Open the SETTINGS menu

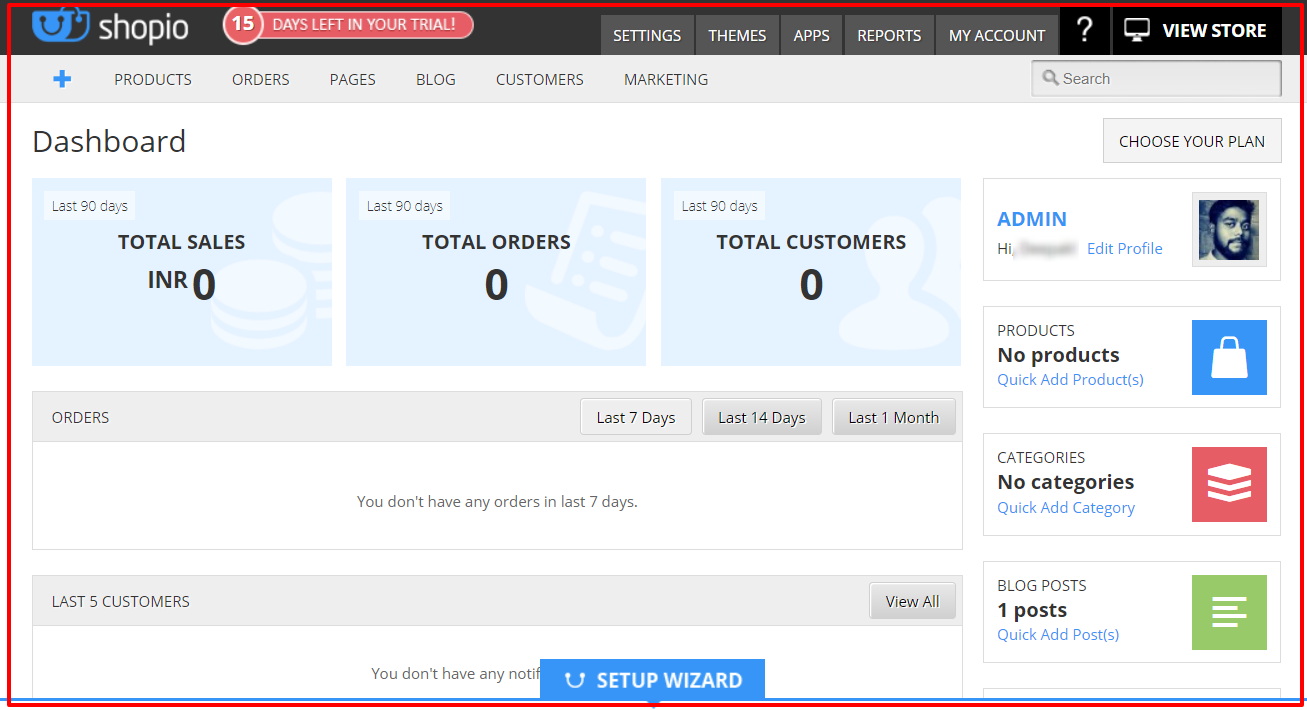[x=647, y=34]
